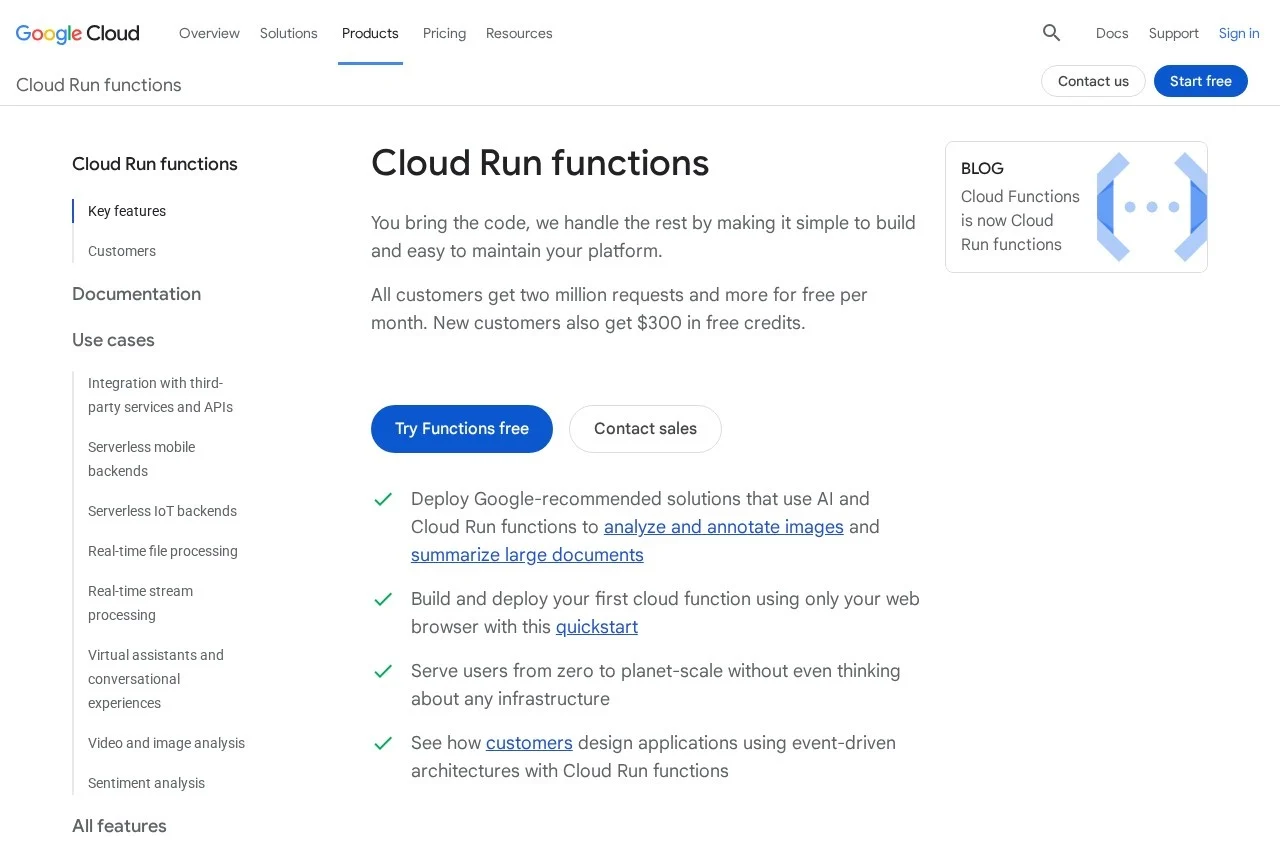
Task: Go to the Pricing page
Action: (x=444, y=33)
